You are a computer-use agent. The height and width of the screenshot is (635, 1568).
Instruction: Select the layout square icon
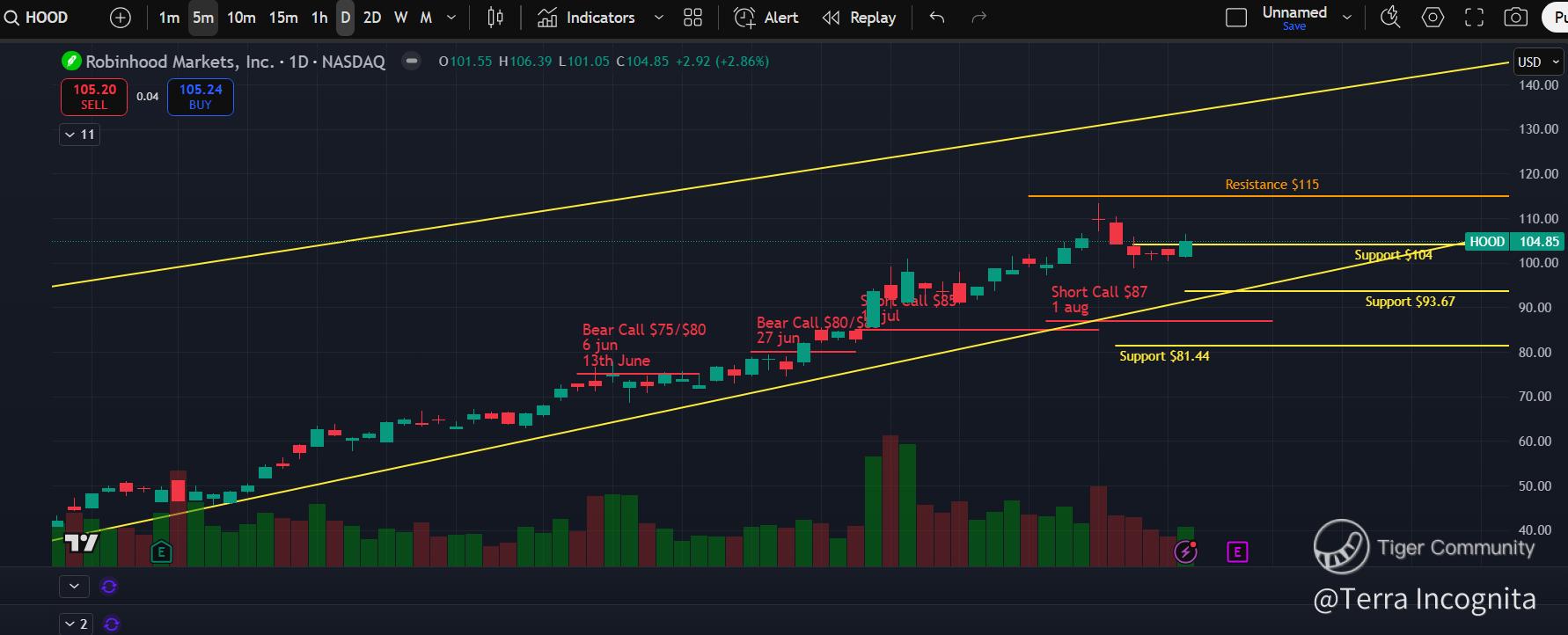(1236, 18)
